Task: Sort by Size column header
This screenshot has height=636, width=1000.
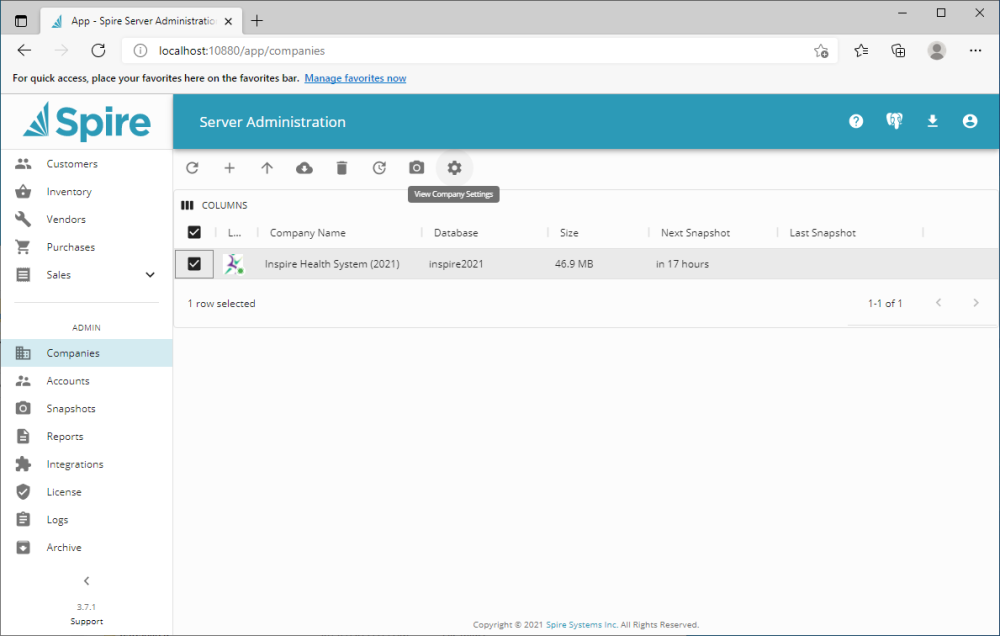Action: [x=569, y=233]
